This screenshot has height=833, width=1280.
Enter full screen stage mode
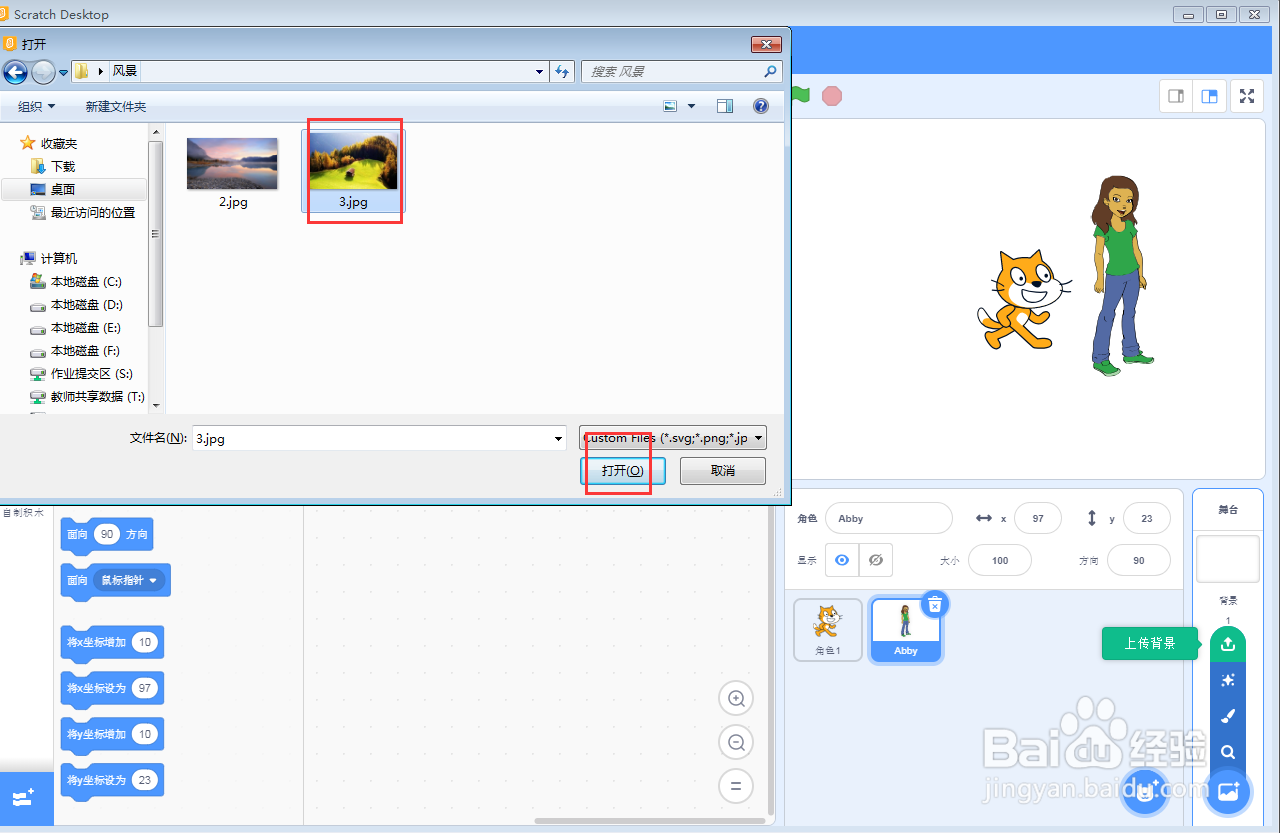1247,96
